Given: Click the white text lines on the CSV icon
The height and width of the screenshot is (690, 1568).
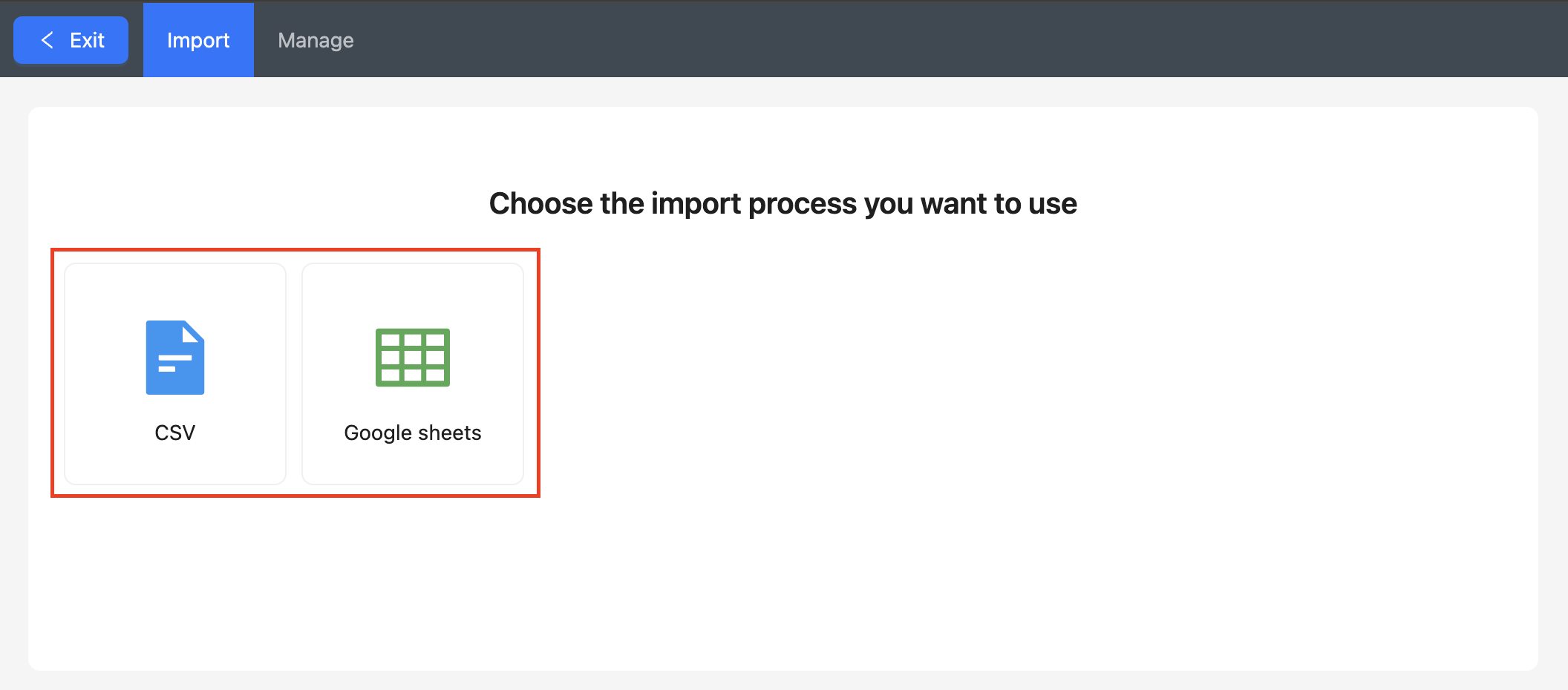Looking at the screenshot, I should coord(174,363).
